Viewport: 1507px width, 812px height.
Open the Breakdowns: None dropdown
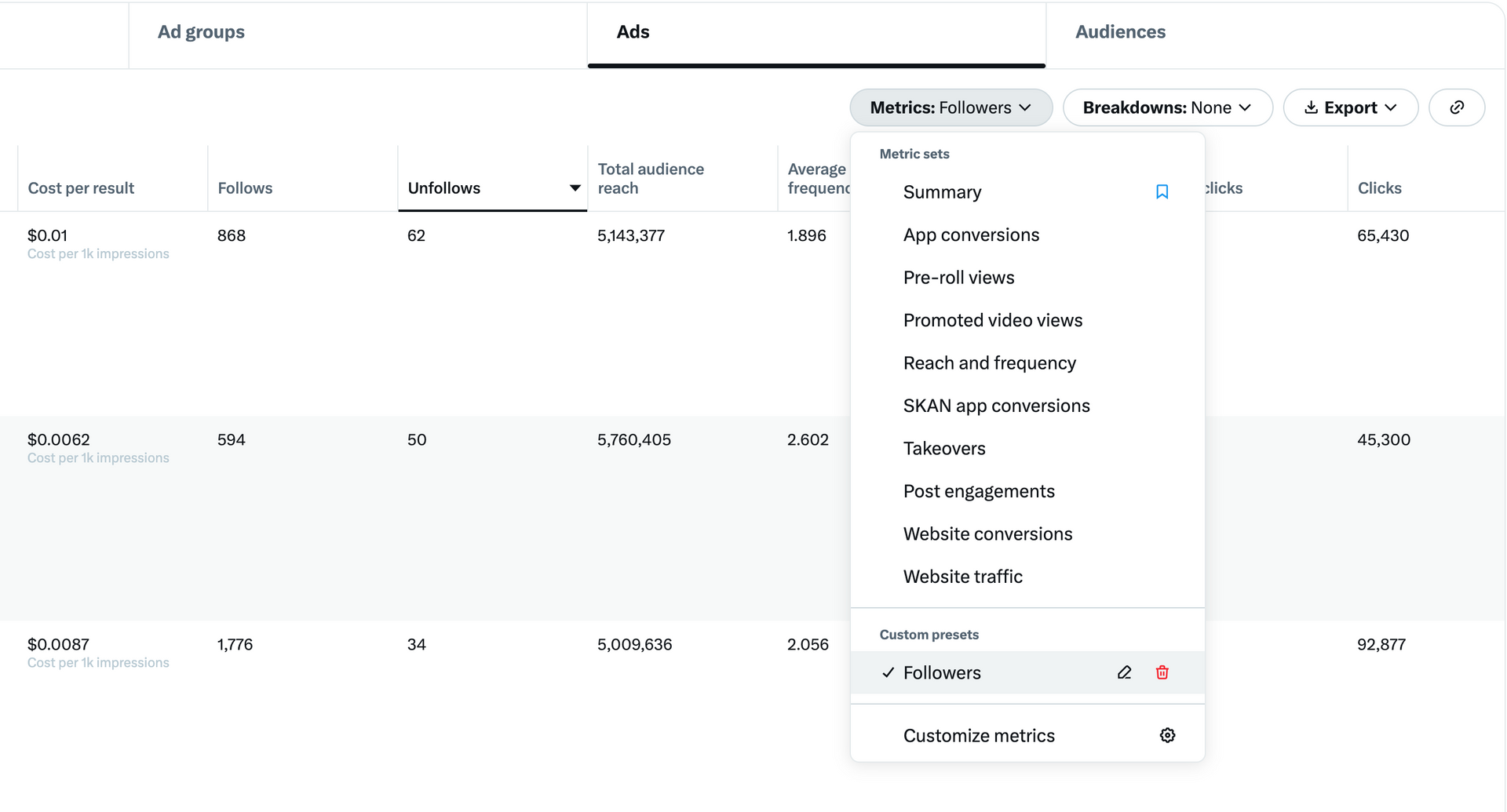(1167, 107)
